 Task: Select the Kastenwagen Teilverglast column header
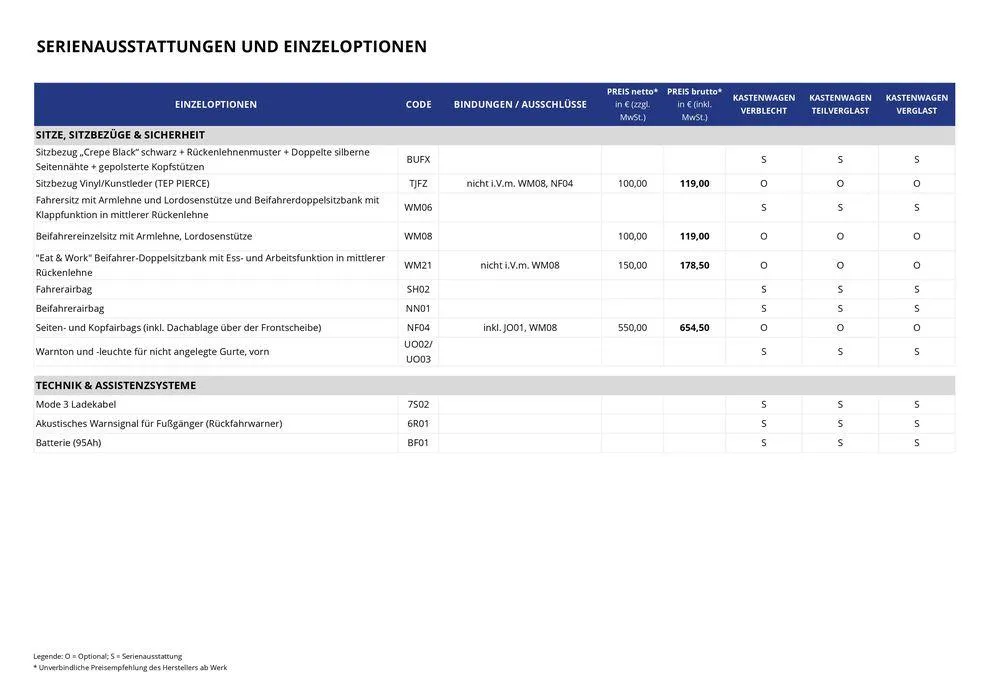point(840,104)
